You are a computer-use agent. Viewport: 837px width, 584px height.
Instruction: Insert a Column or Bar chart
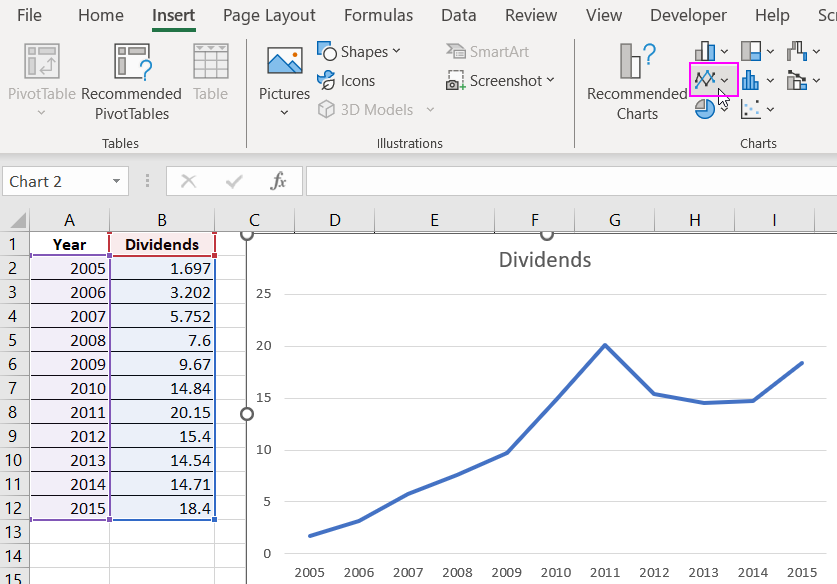click(705, 50)
